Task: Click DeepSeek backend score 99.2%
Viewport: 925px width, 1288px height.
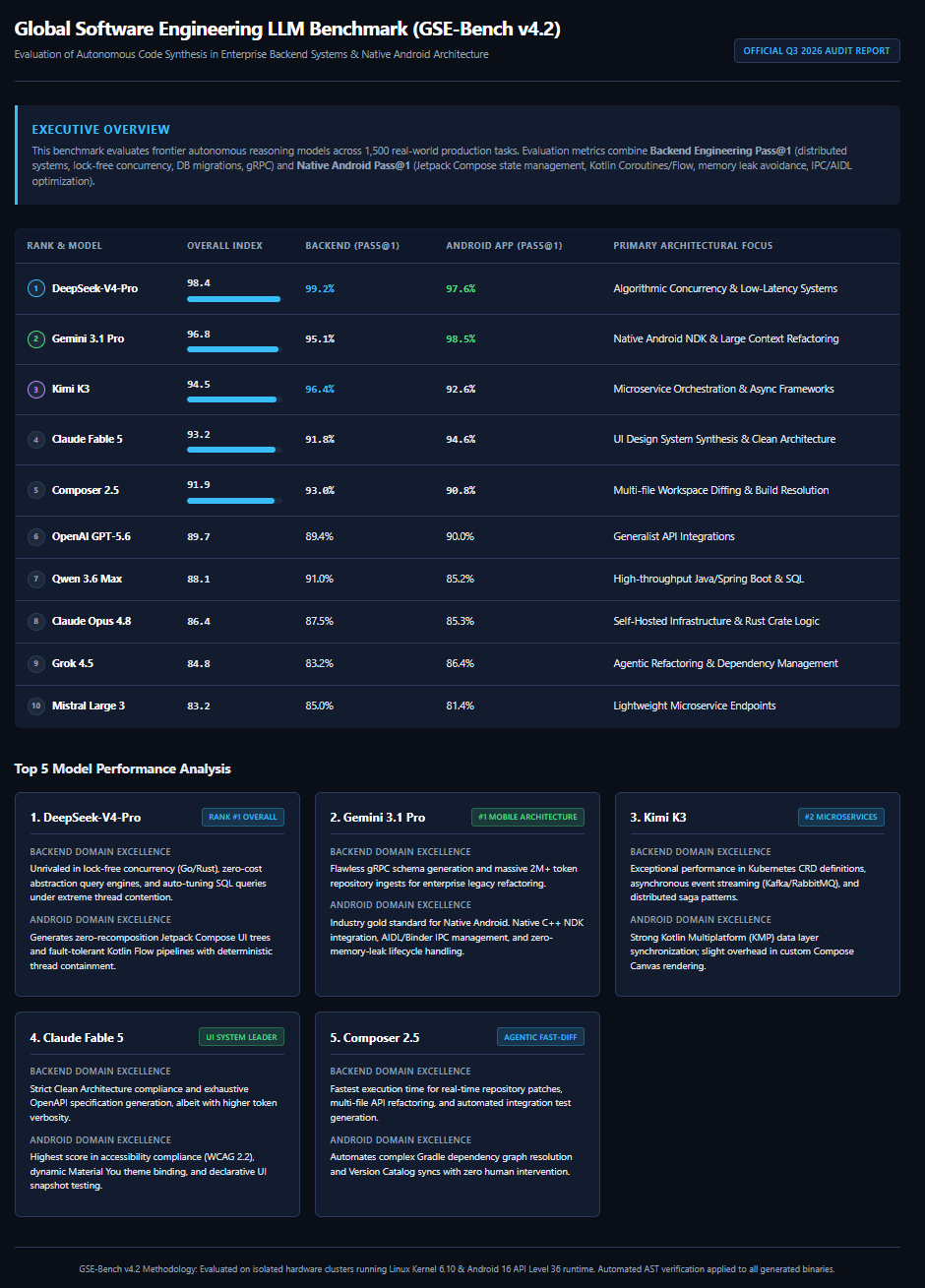Action: (x=320, y=288)
